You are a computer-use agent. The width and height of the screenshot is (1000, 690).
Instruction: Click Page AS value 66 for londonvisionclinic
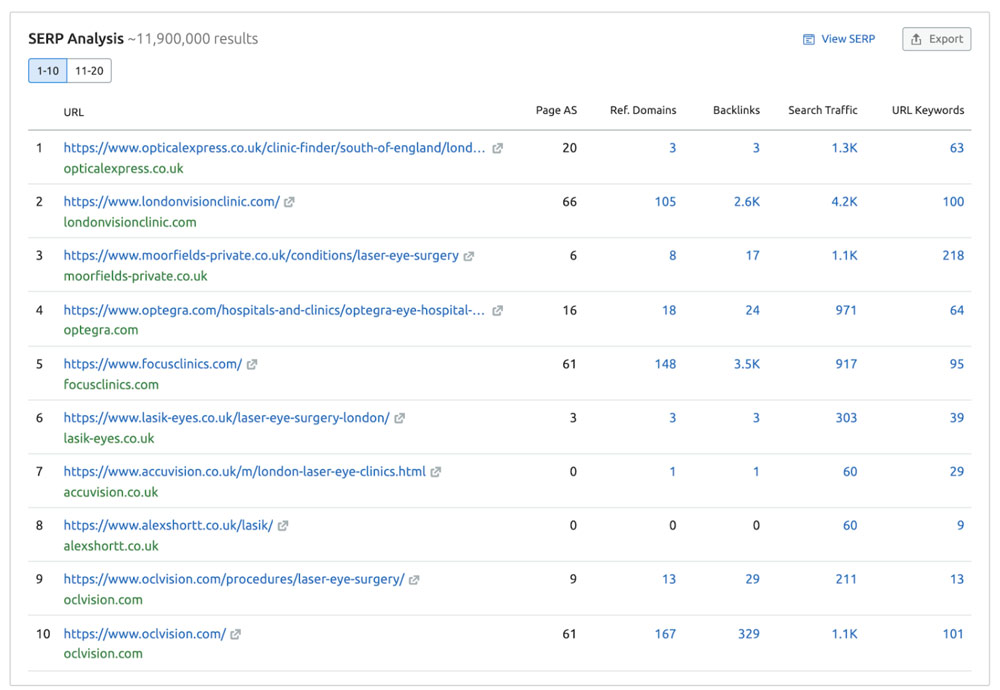pyautogui.click(x=570, y=202)
